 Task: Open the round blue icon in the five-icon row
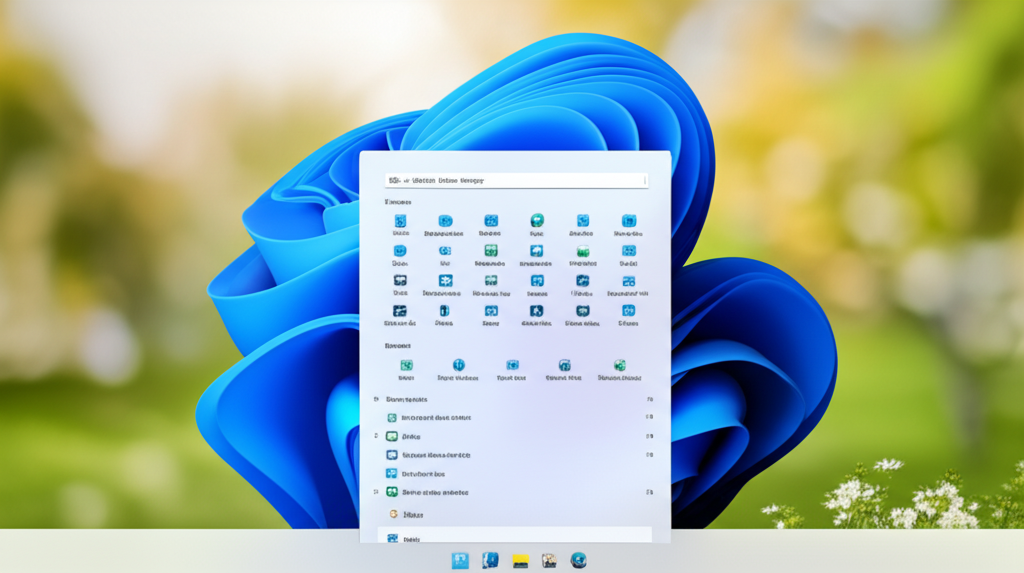click(458, 366)
